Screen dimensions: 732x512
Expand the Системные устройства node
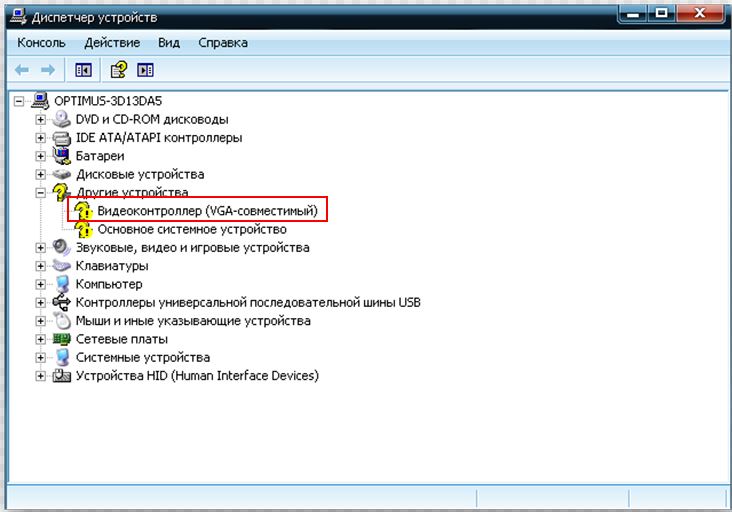pos(41,358)
